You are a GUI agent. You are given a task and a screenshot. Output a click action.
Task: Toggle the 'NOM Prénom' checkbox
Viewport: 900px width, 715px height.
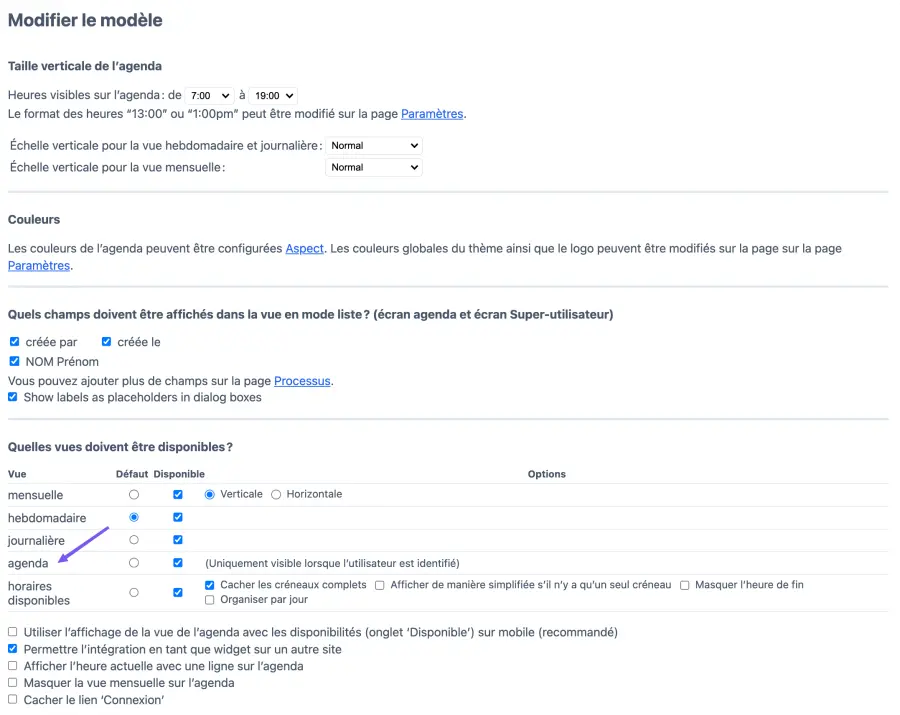[14, 361]
